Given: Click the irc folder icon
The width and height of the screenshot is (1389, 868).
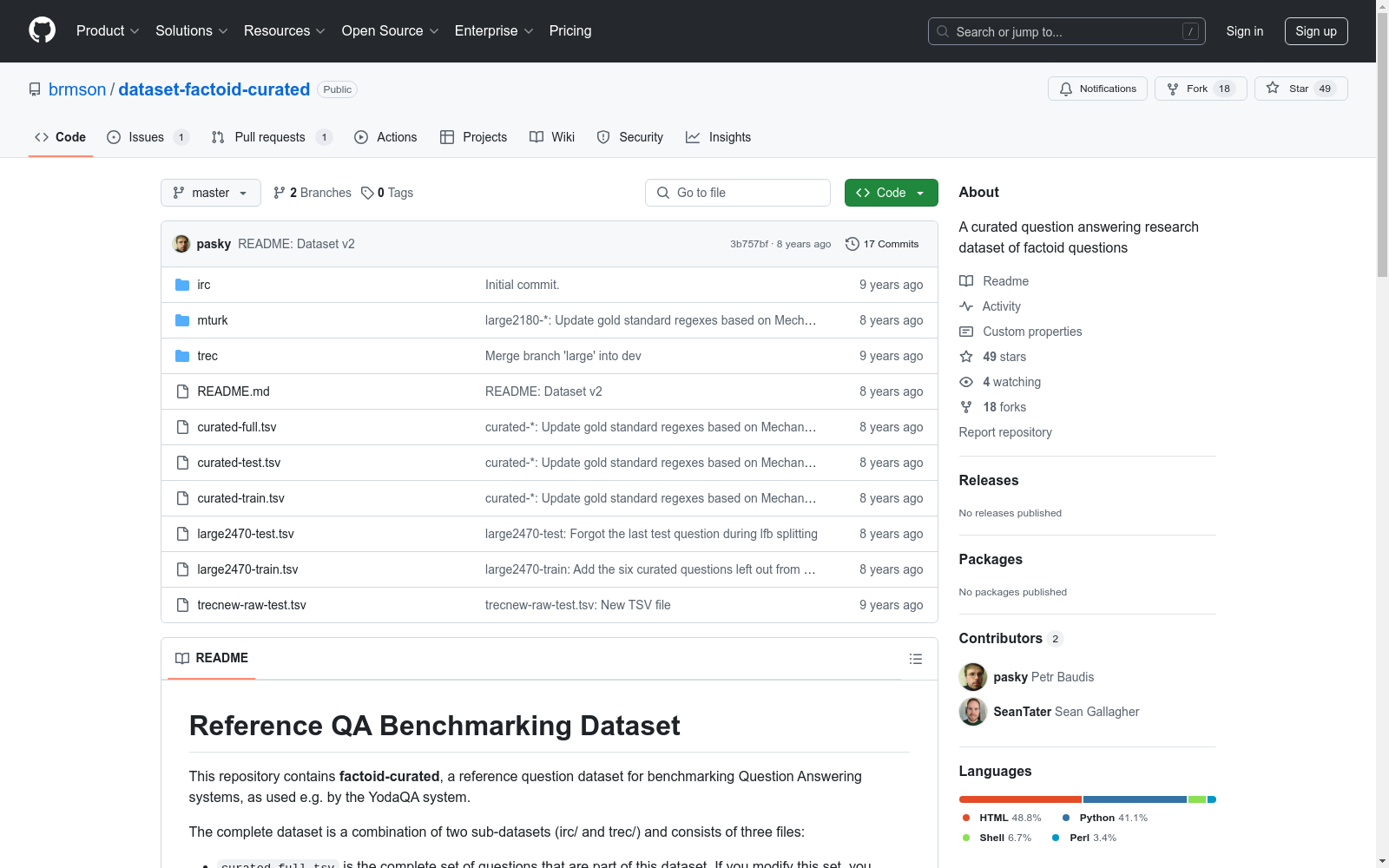Looking at the screenshot, I should pos(182,285).
